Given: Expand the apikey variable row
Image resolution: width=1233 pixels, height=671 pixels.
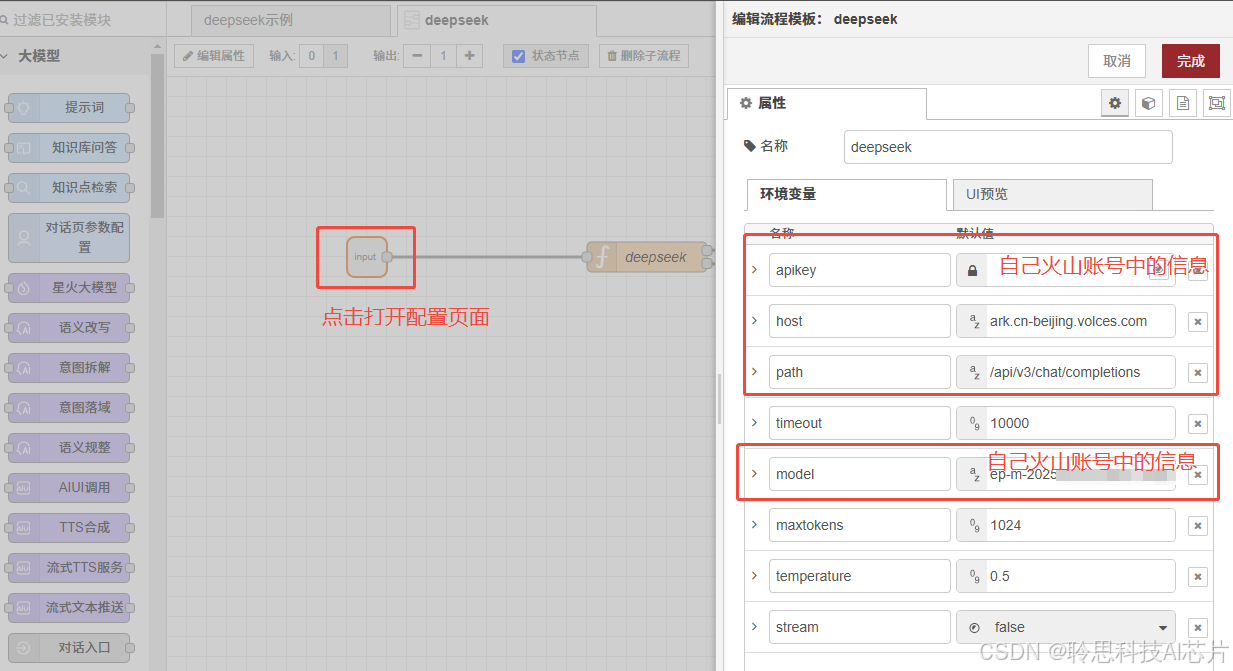Looking at the screenshot, I should [x=754, y=270].
